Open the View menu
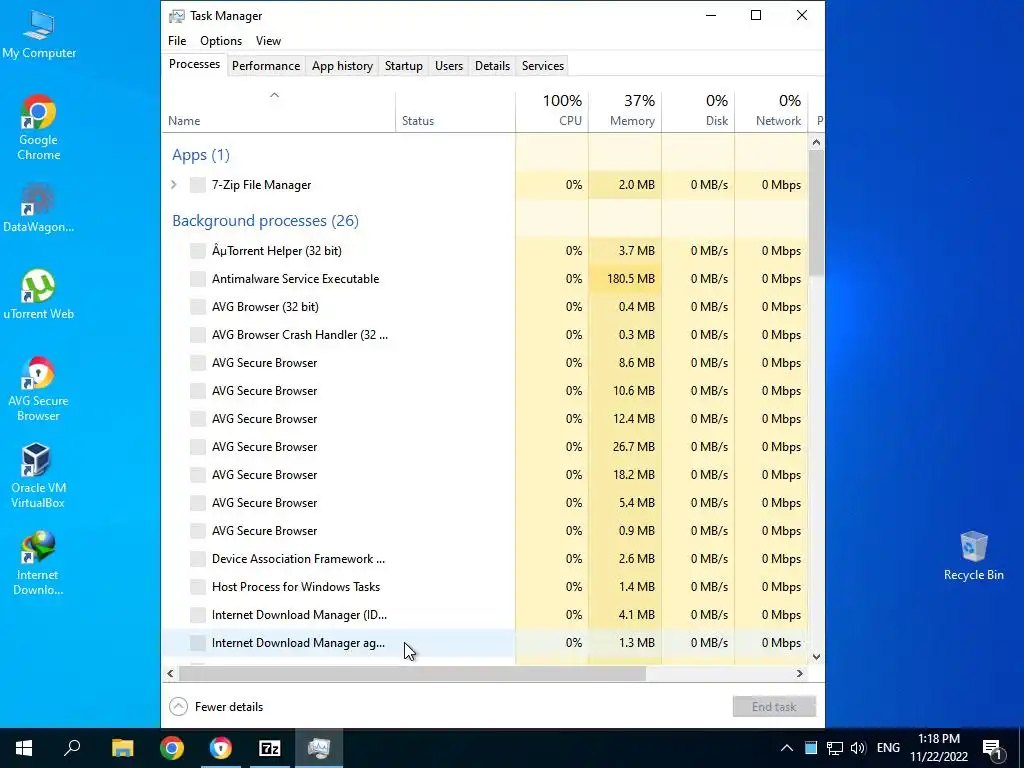 click(x=268, y=40)
